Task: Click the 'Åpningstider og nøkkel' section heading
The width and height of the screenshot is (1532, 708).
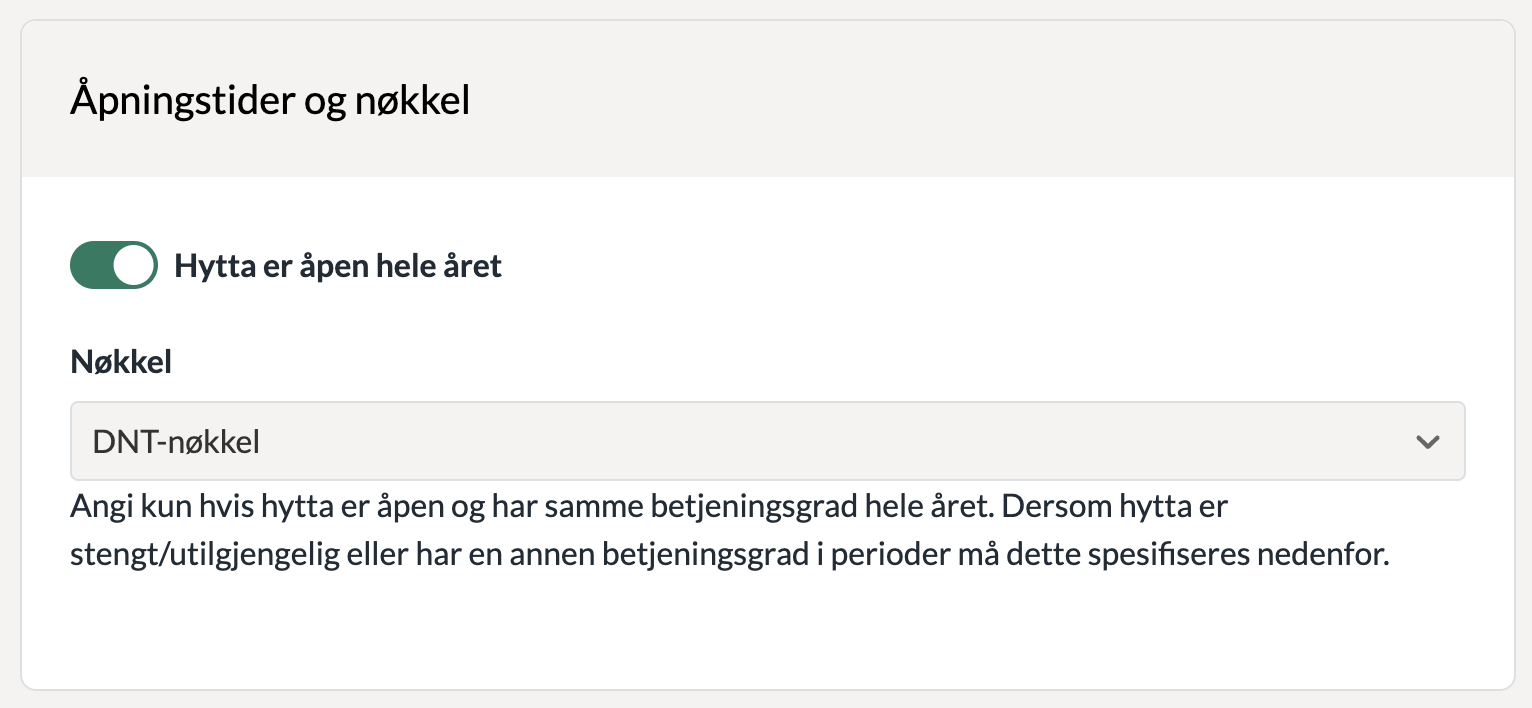Action: click(x=270, y=101)
